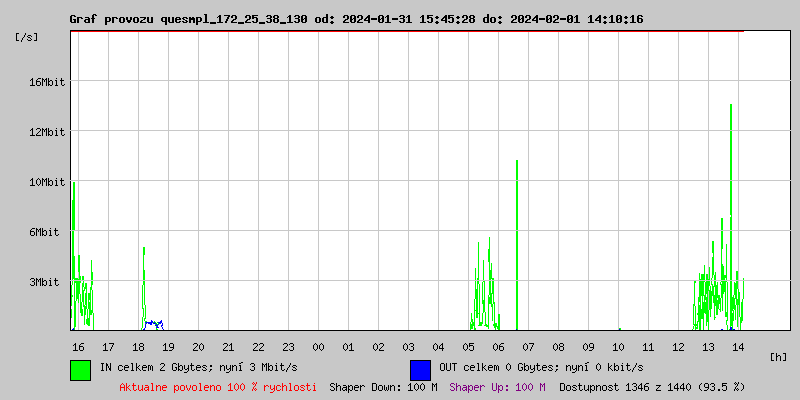Select the 10 hour x-axis label
Screen dimensions: 800x400
click(618, 347)
